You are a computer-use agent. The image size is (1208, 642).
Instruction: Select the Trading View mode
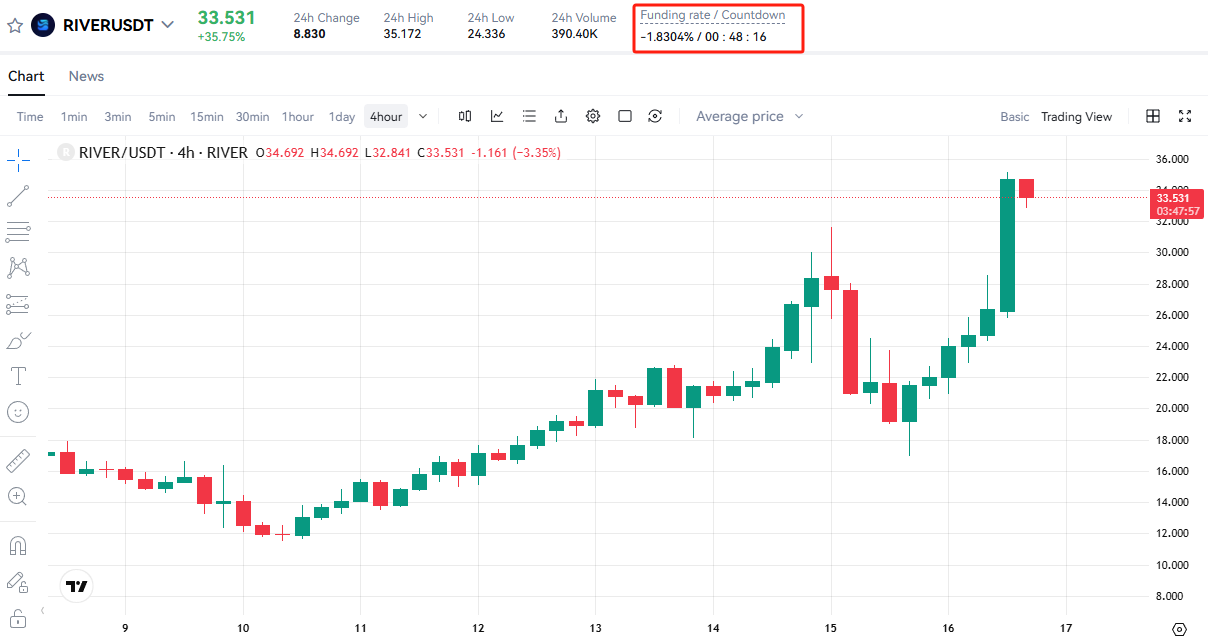pos(1076,117)
